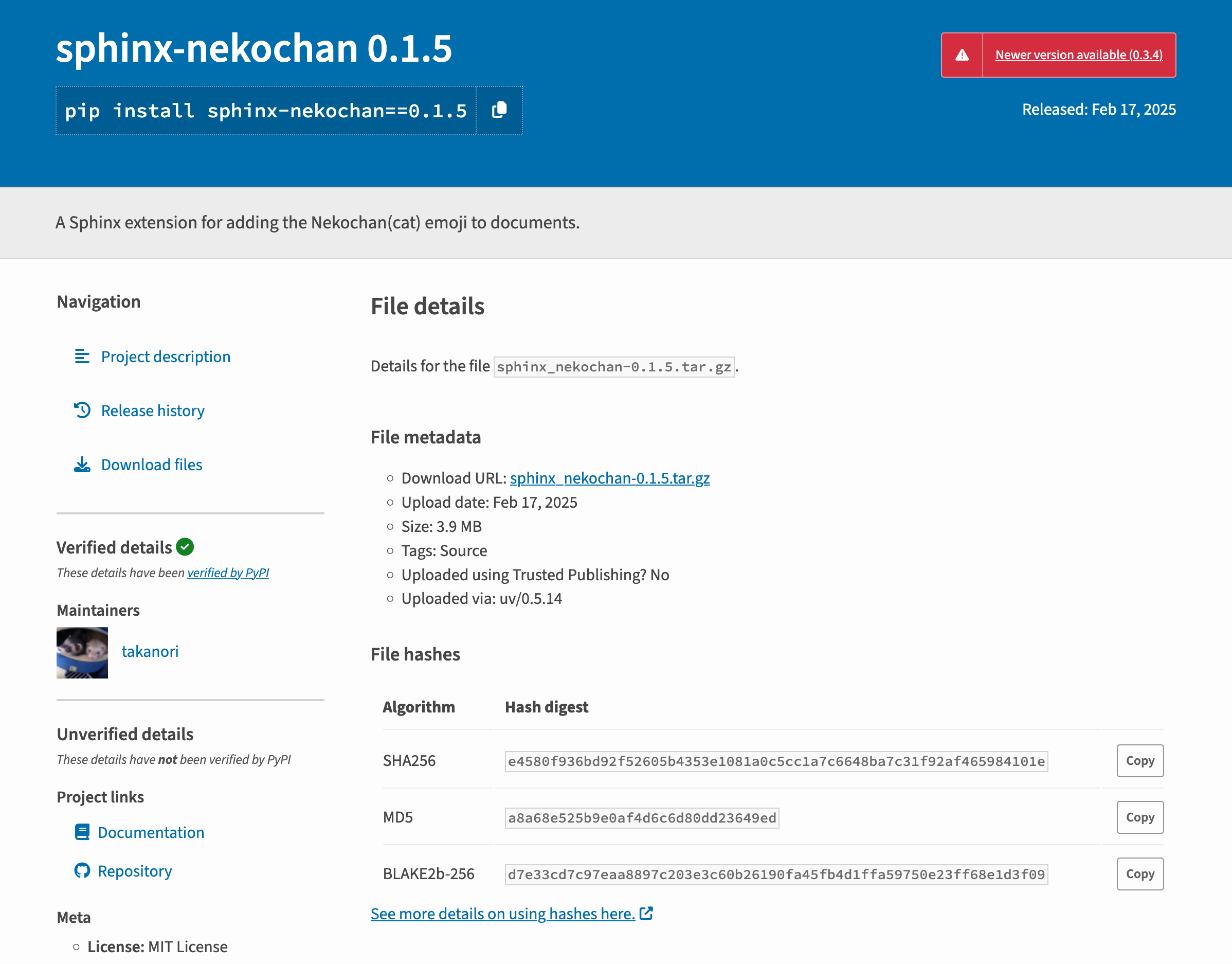
Task: Open Newer version available (0.3.4) link
Action: (1079, 55)
